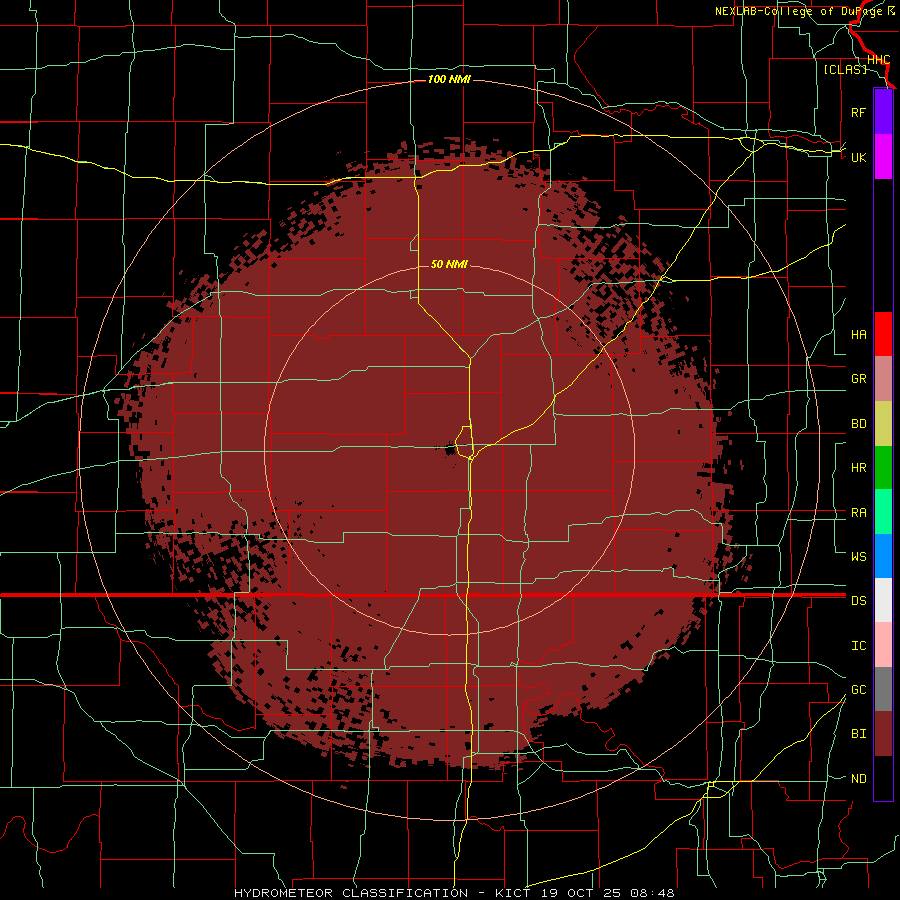Click the purple RF legend color swatch
The image size is (900, 900).
[883, 112]
